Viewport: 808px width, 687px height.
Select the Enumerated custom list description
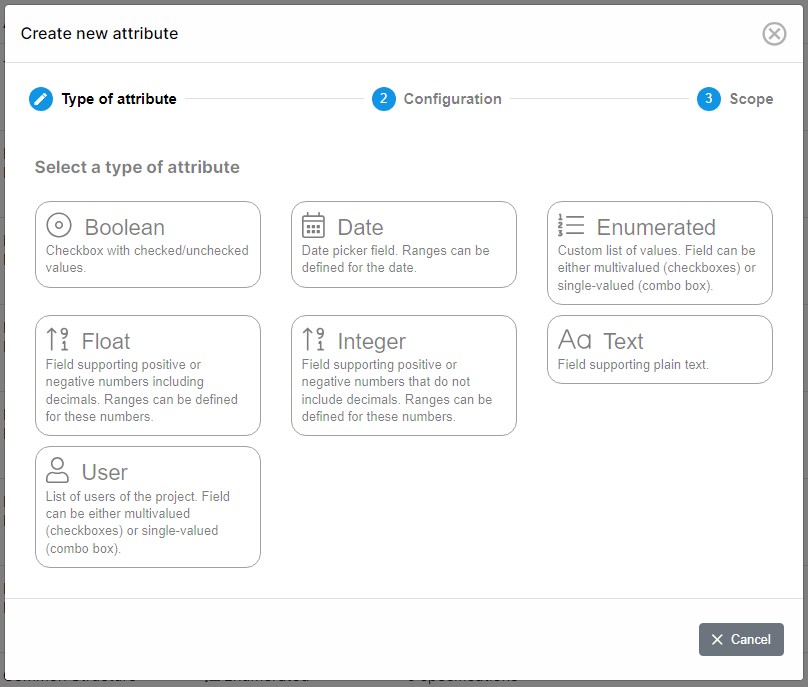pos(657,268)
